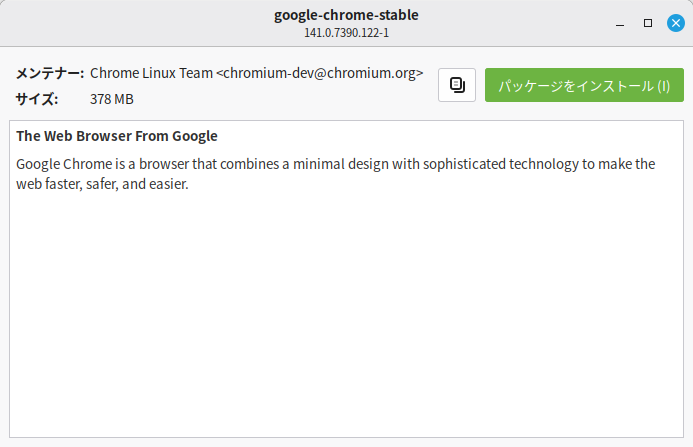The width and height of the screenshot is (693, 447).
Task: Click the version number 141.0.7390.122-1
Action: click(346, 32)
